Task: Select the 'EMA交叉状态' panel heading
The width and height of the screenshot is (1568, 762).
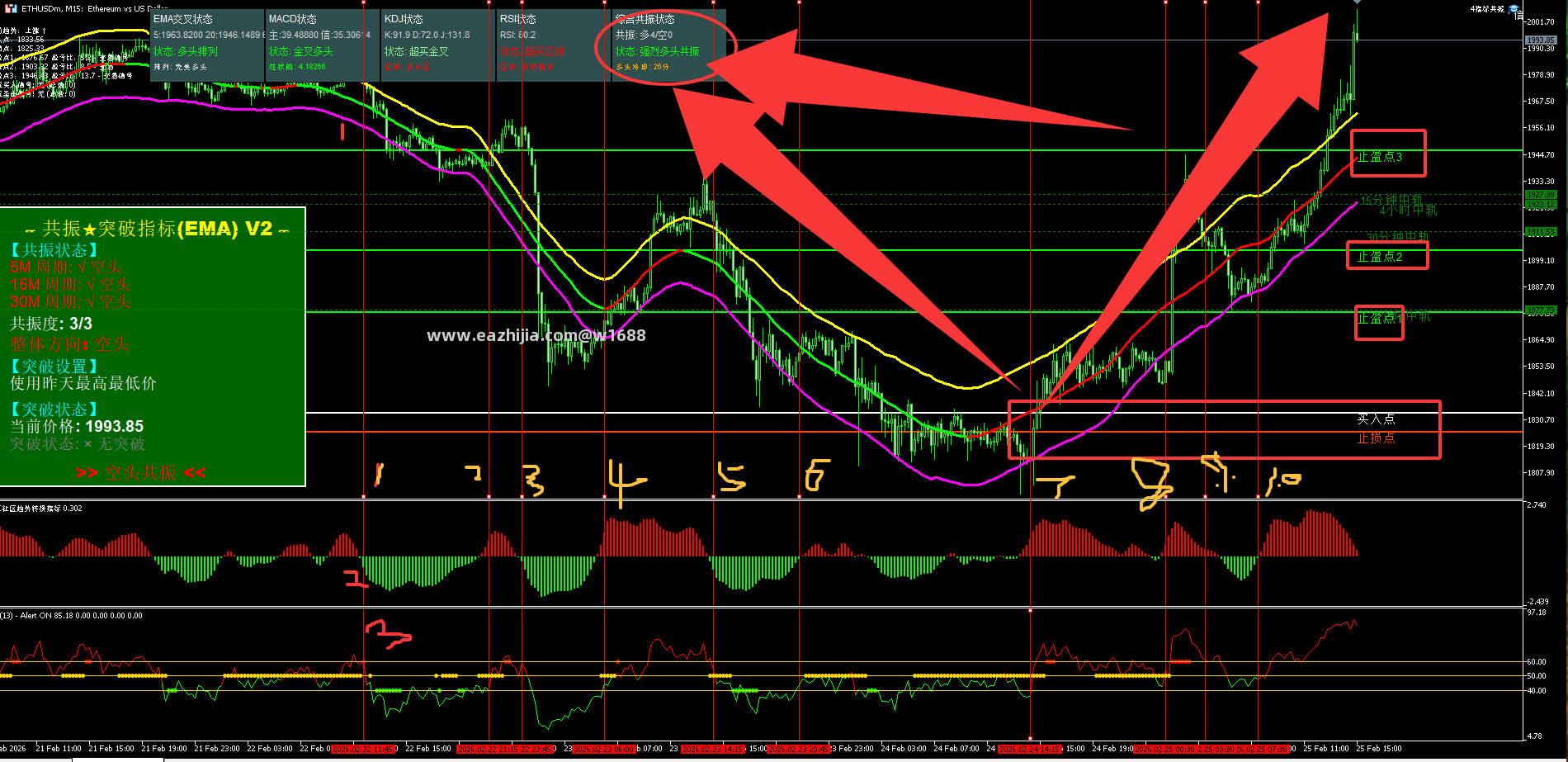Action: [x=183, y=19]
